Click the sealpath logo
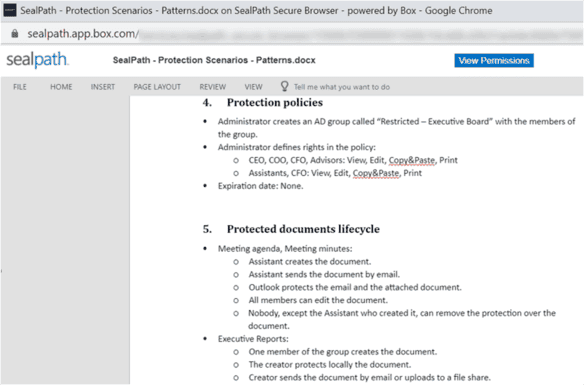Image resolution: width=584 pixels, height=385 pixels. [x=37, y=60]
